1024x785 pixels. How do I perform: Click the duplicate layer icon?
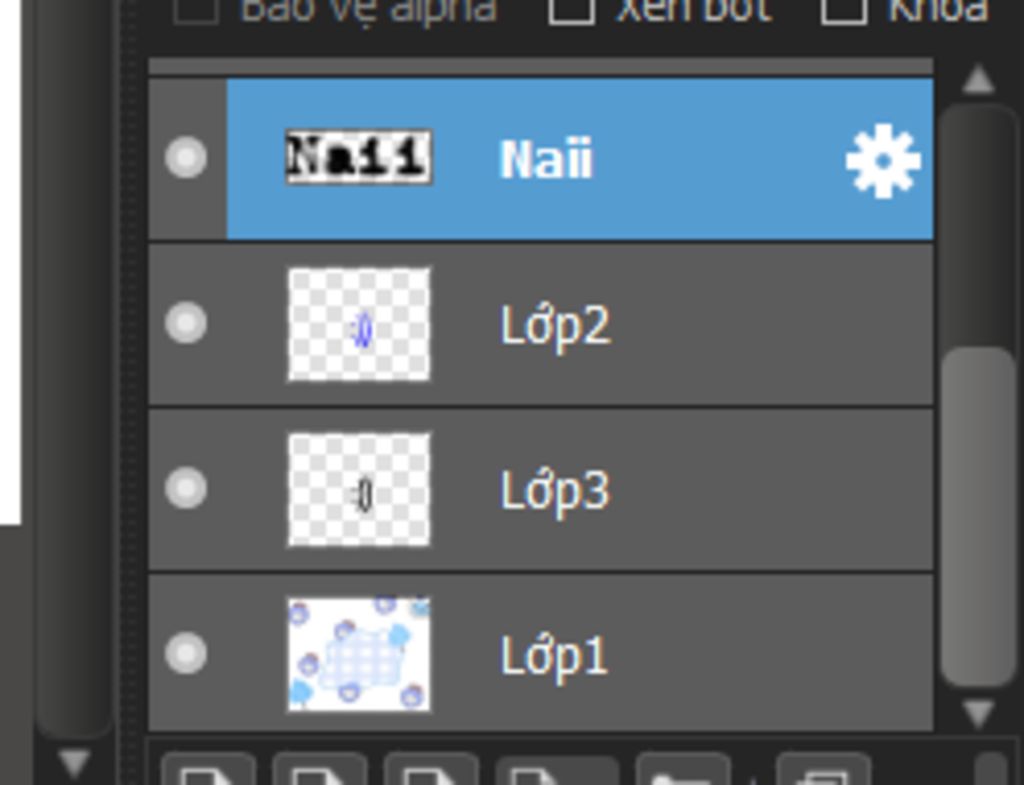(824, 769)
